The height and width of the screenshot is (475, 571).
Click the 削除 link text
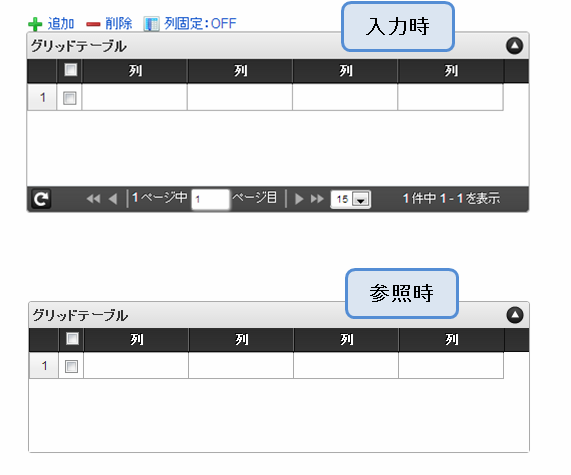coord(119,24)
